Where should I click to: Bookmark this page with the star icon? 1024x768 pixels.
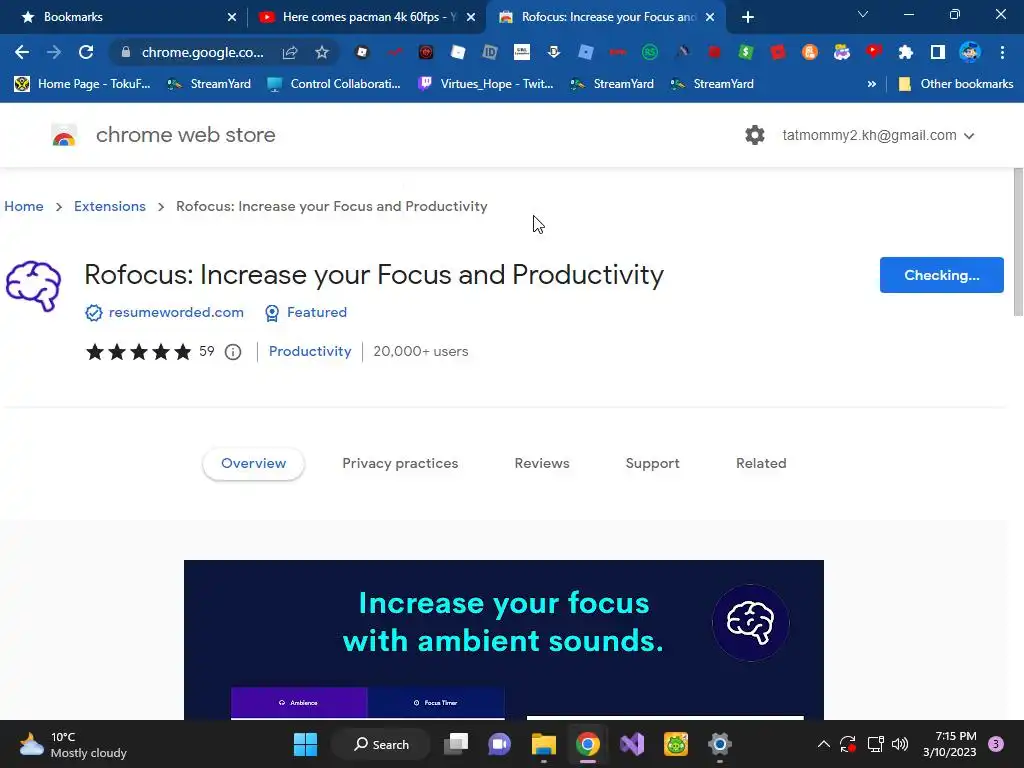pos(322,52)
